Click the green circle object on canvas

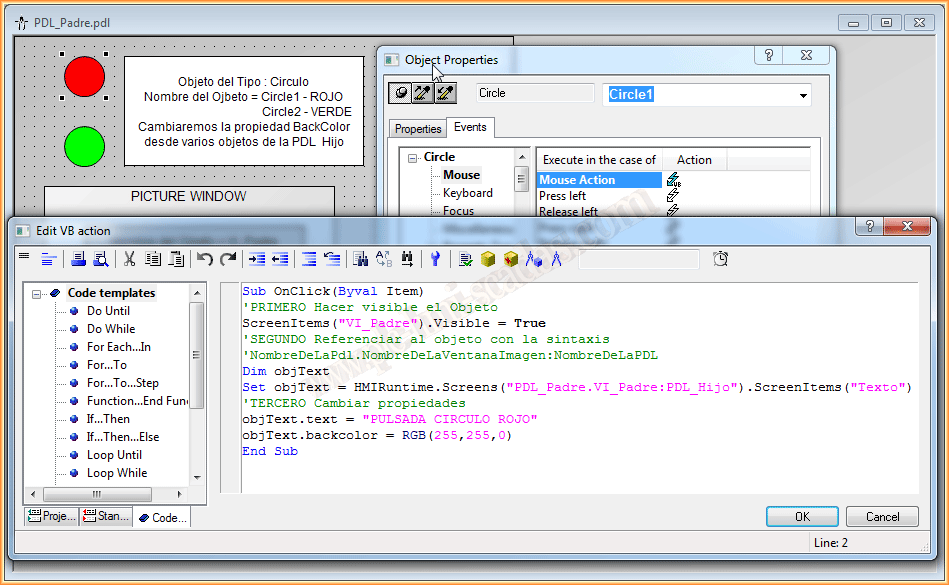(x=84, y=146)
